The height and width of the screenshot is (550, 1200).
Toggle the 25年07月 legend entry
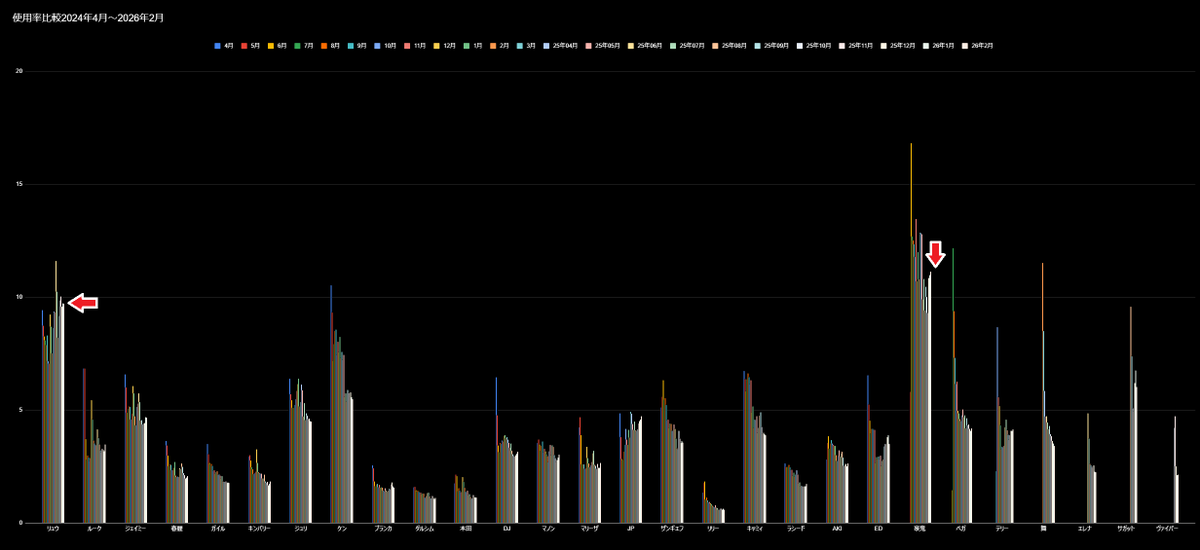(686, 46)
